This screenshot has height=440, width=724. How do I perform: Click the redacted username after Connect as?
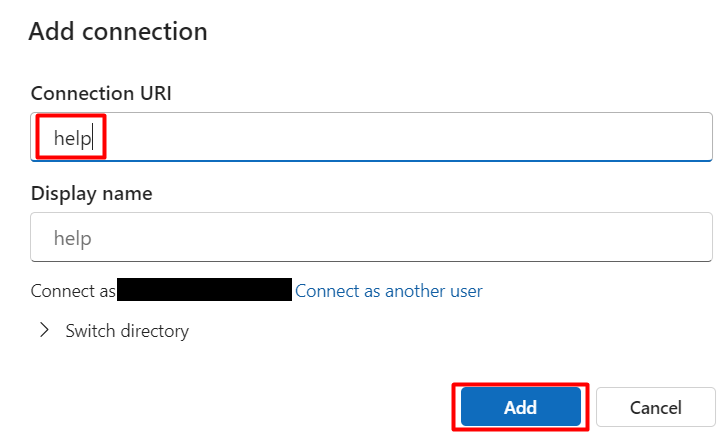(x=204, y=291)
